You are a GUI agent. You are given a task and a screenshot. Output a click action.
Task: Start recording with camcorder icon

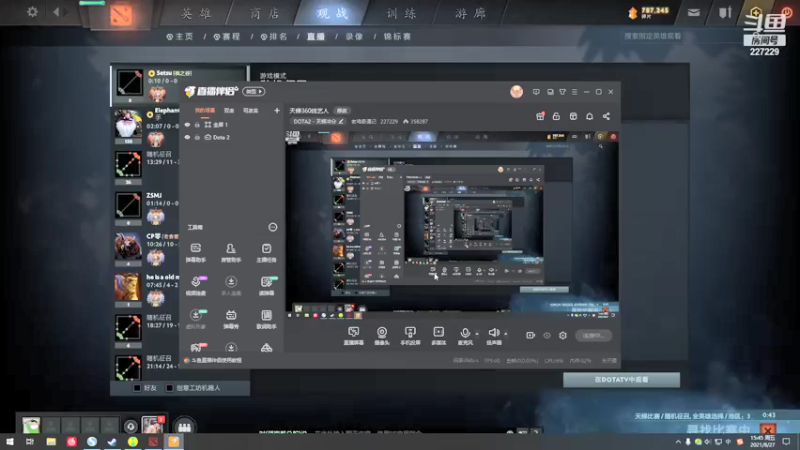coord(531,335)
